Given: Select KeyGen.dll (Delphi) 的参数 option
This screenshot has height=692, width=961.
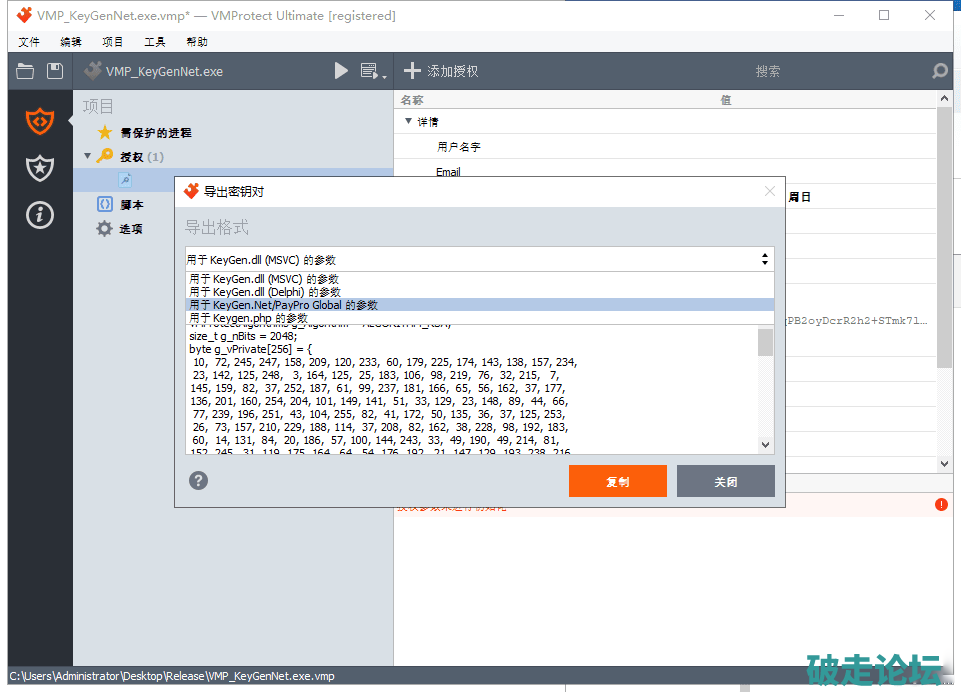Looking at the screenshot, I should [x=265, y=292].
